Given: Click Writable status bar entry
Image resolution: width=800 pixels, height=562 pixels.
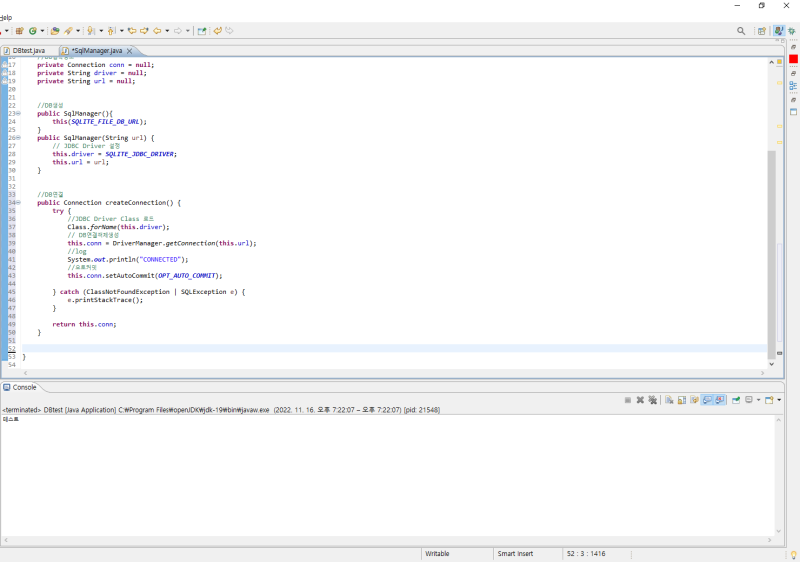Looking at the screenshot, I should coord(437,554).
